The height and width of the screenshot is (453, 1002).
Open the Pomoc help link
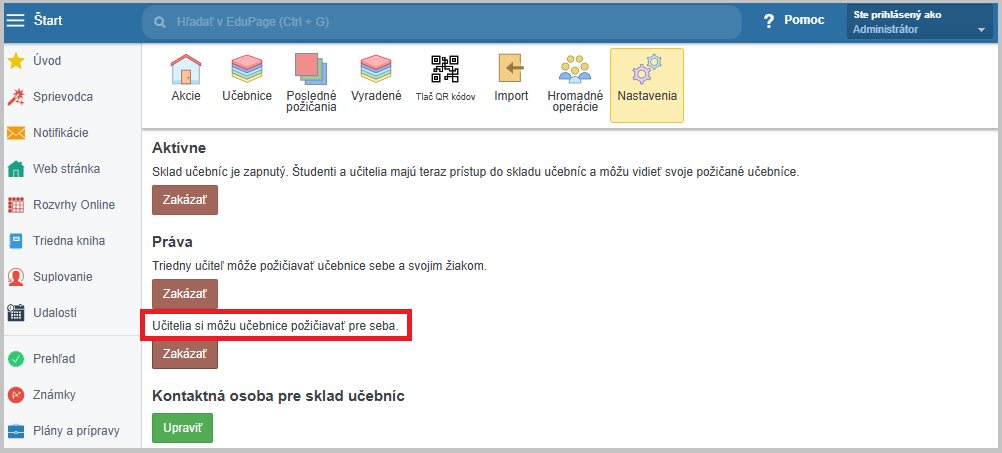[804, 20]
